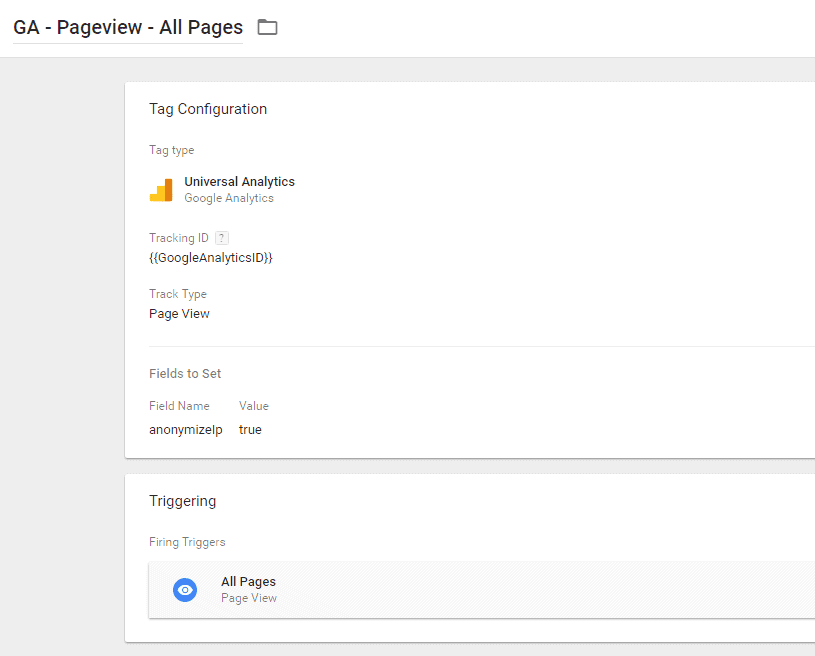815x656 pixels.
Task: Open the Tracking ID help question mark
Action: point(222,238)
